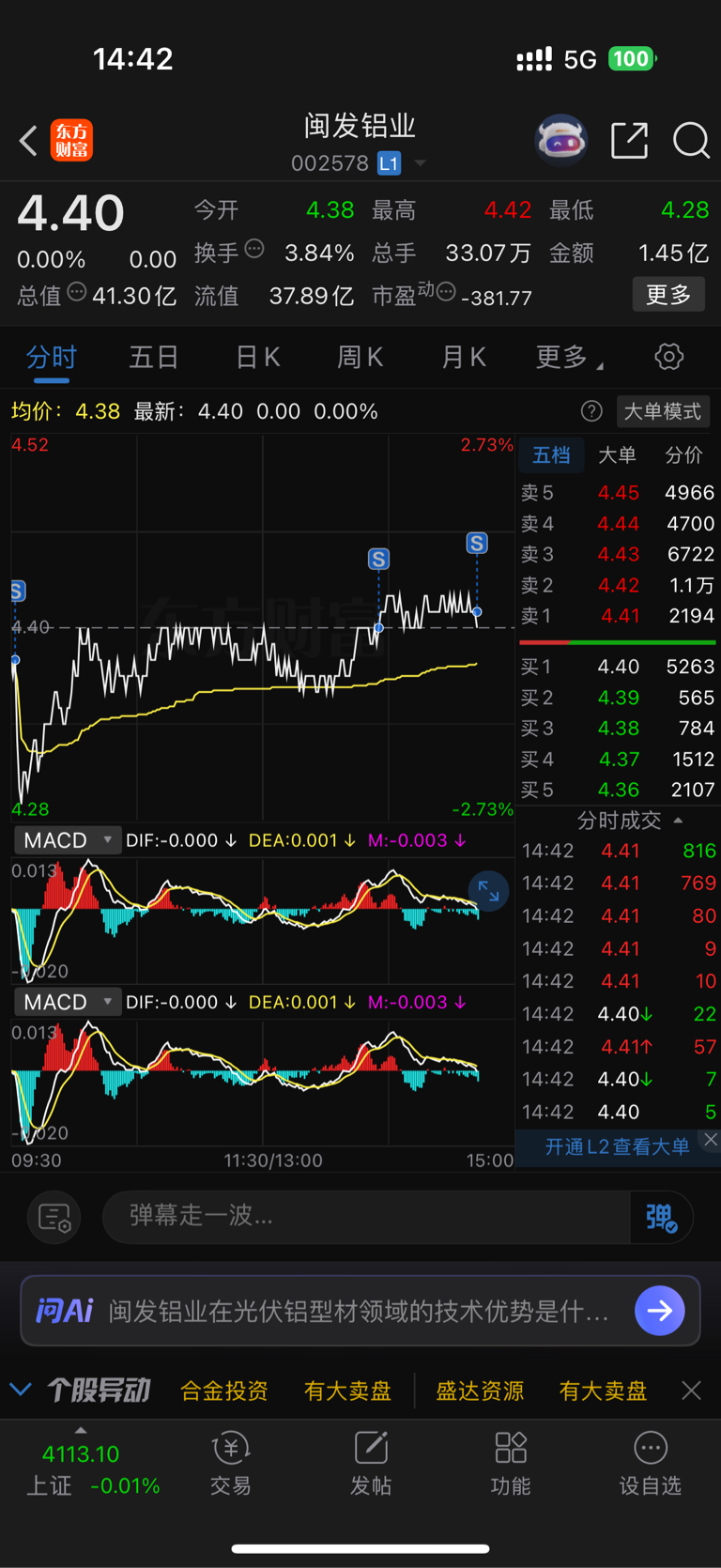721x1568 pixels.
Task: Switch to 日K chart tab
Action: pos(257,358)
